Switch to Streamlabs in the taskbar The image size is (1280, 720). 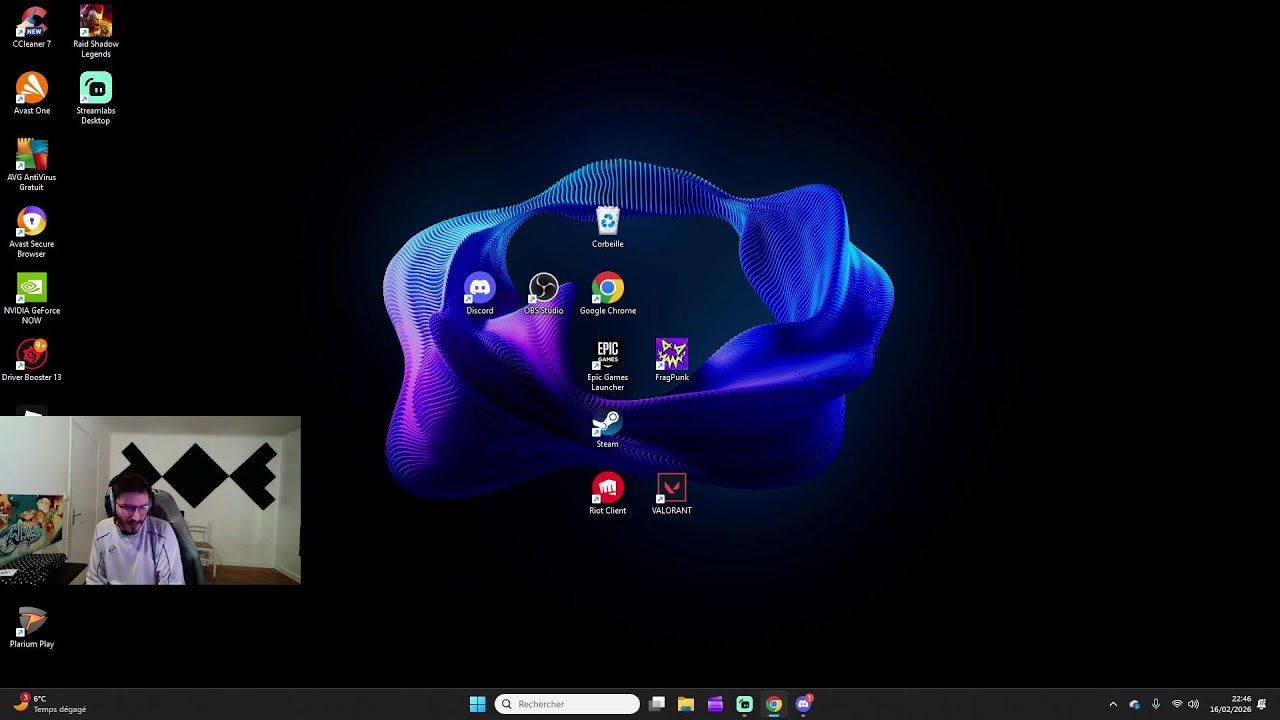(x=745, y=704)
